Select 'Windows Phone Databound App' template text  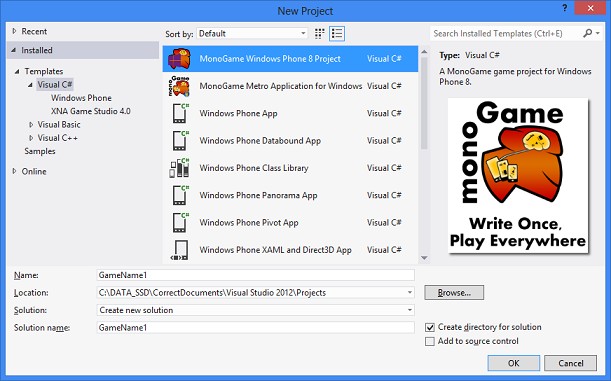point(260,141)
